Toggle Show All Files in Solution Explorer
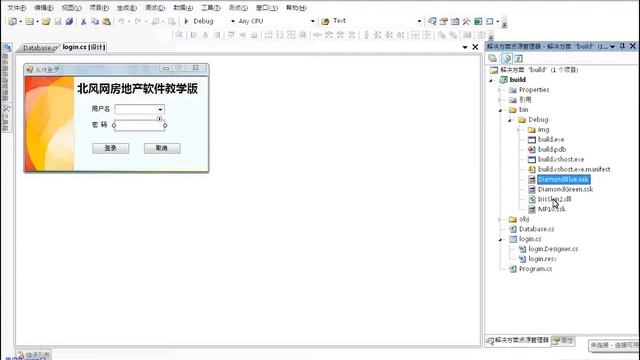 [x=507, y=58]
